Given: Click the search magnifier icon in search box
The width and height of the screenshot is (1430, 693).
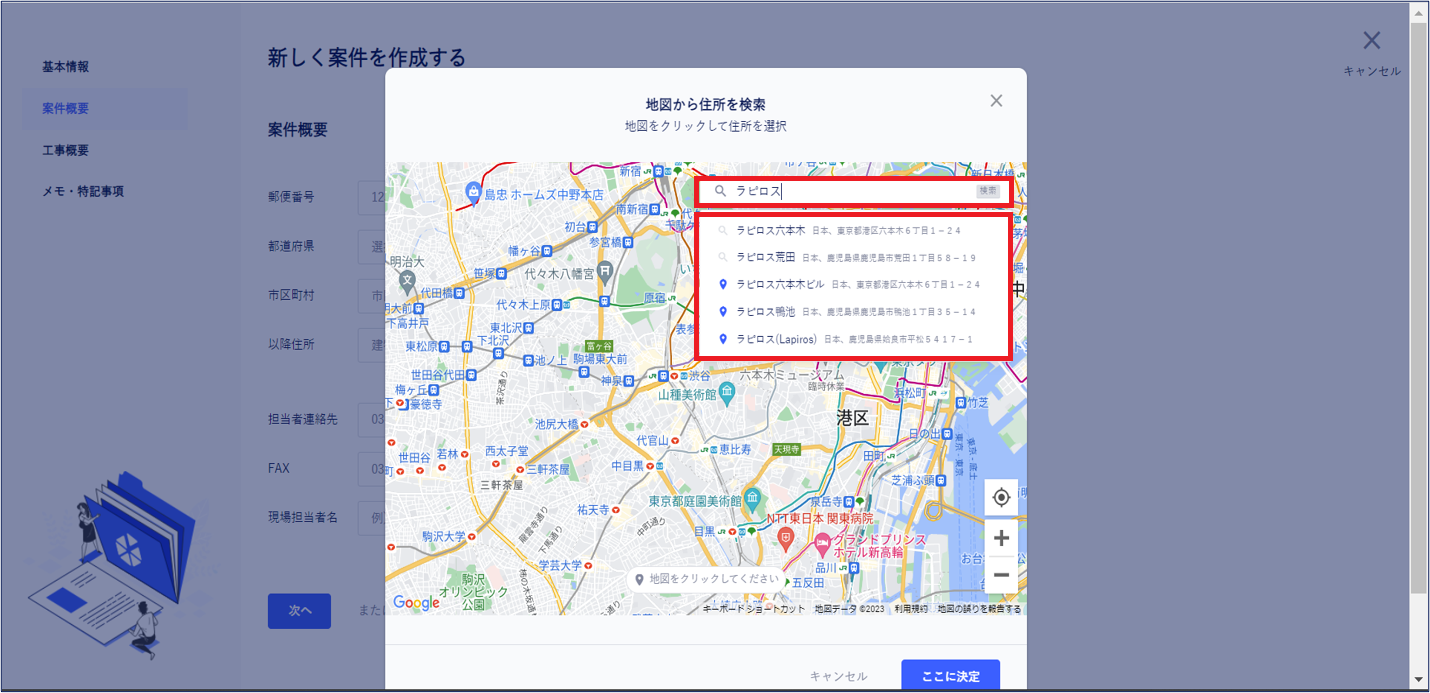Looking at the screenshot, I should 720,191.
